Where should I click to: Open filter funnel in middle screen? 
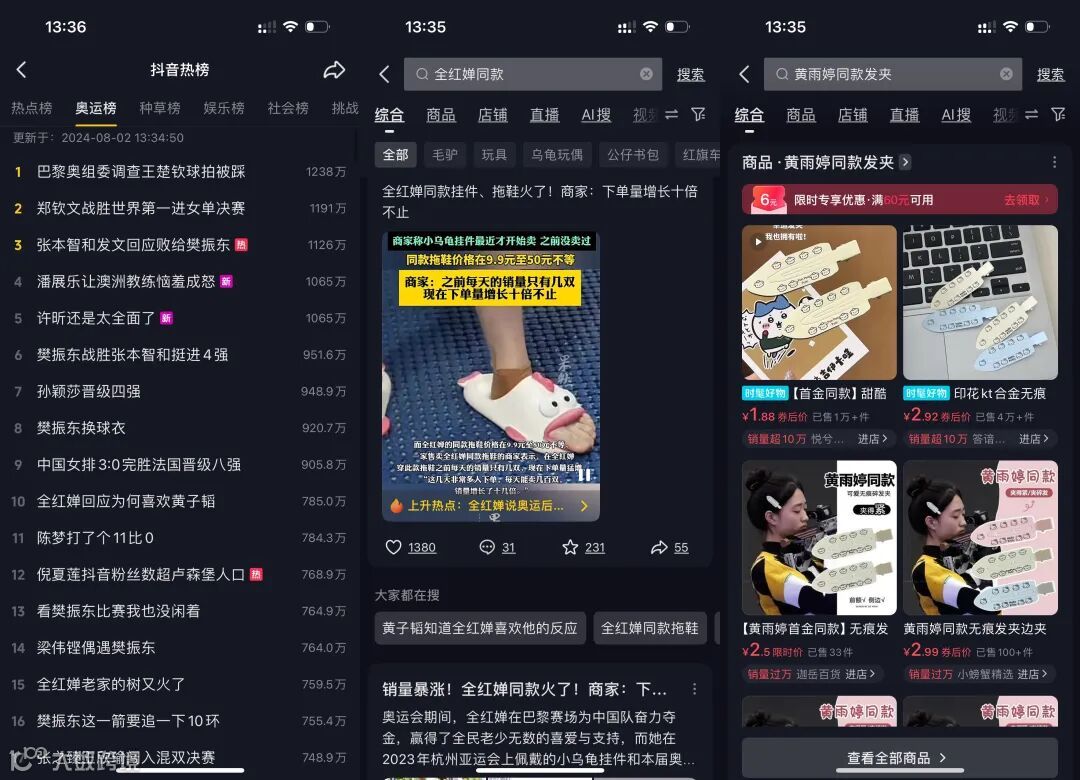(x=698, y=114)
